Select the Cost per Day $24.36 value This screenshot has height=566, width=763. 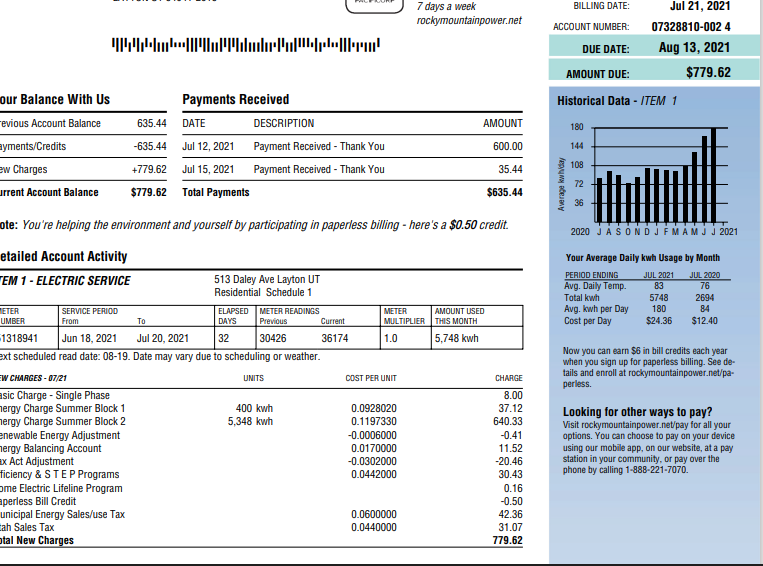[x=659, y=320]
